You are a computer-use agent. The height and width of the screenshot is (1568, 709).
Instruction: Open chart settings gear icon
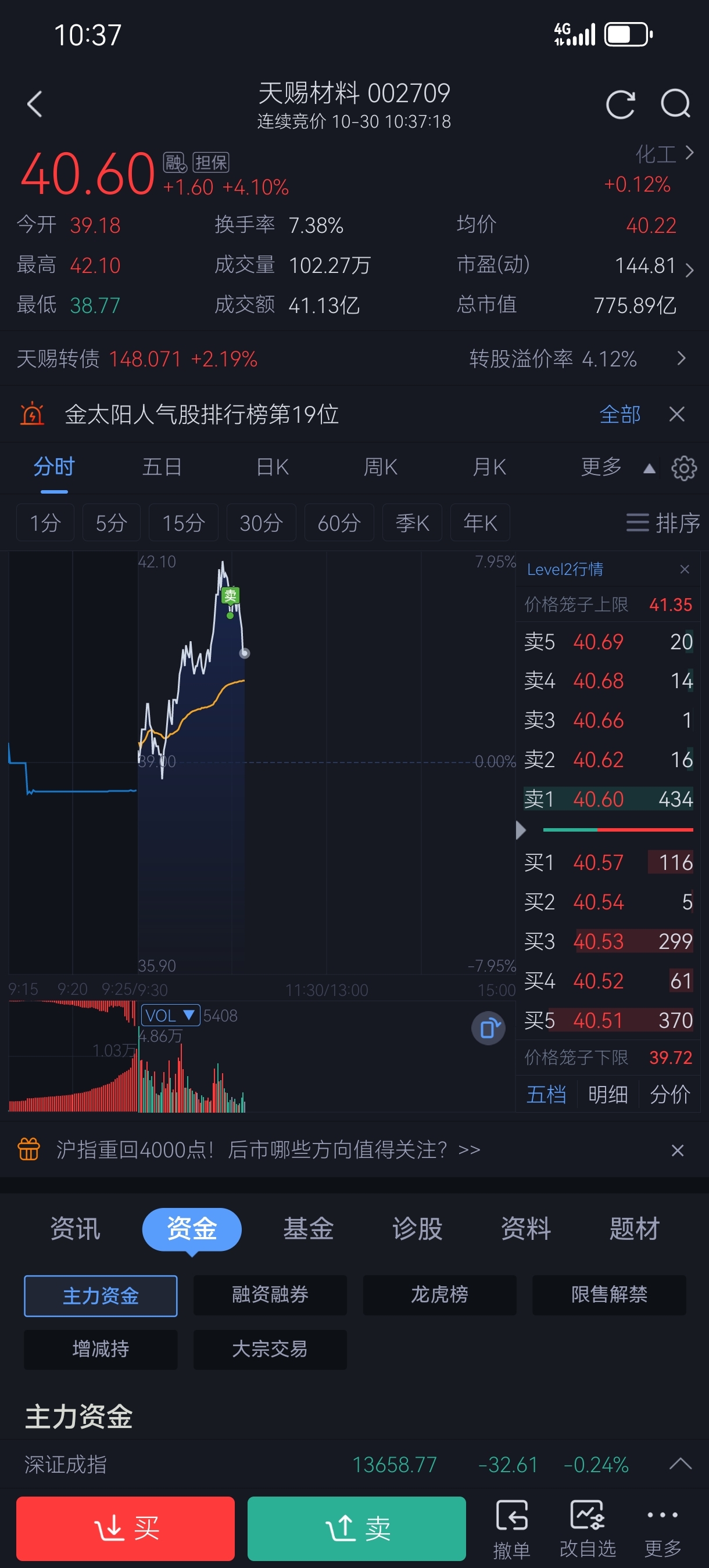[683, 468]
